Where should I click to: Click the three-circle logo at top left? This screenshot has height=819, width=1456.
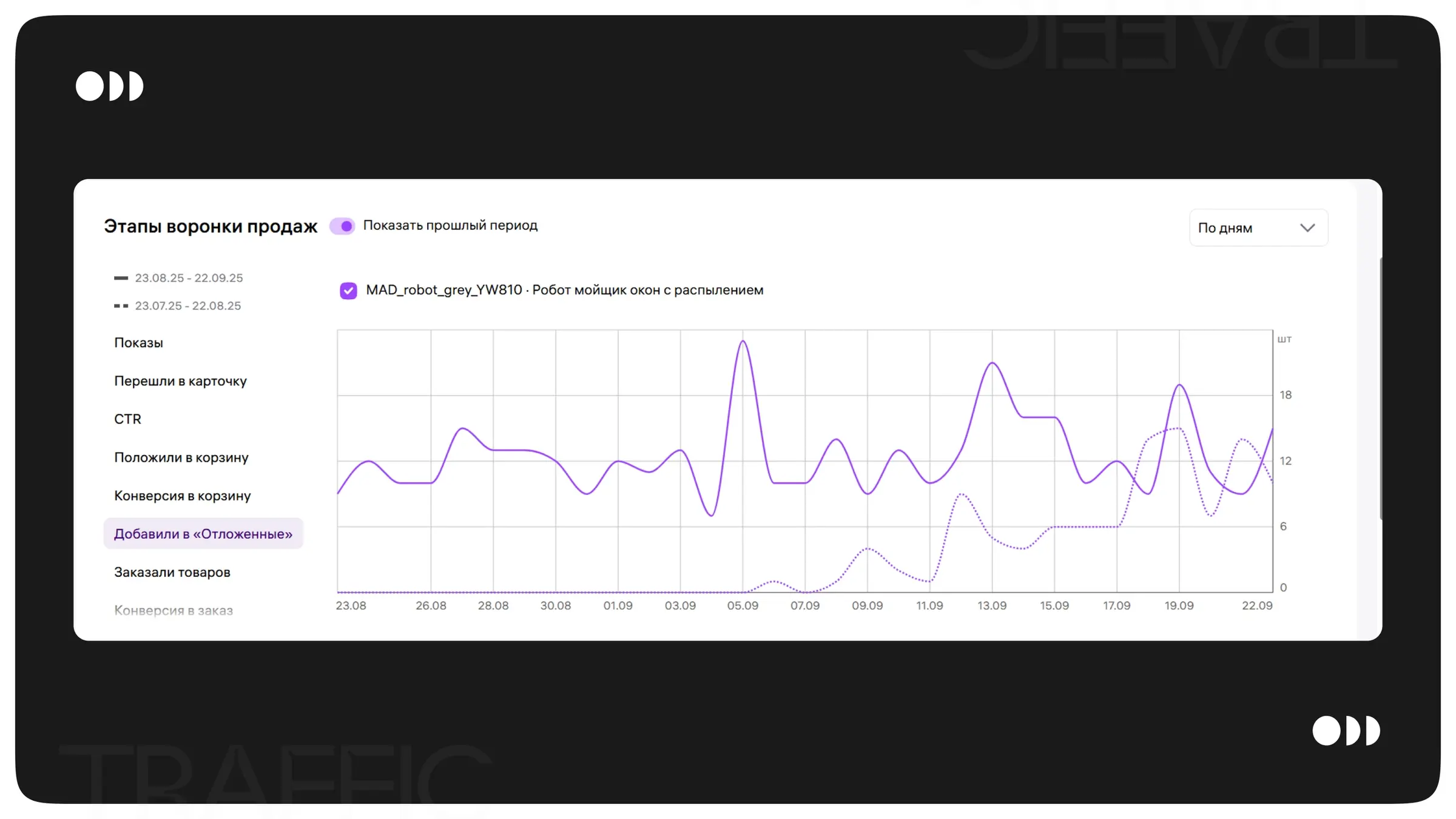(x=109, y=86)
